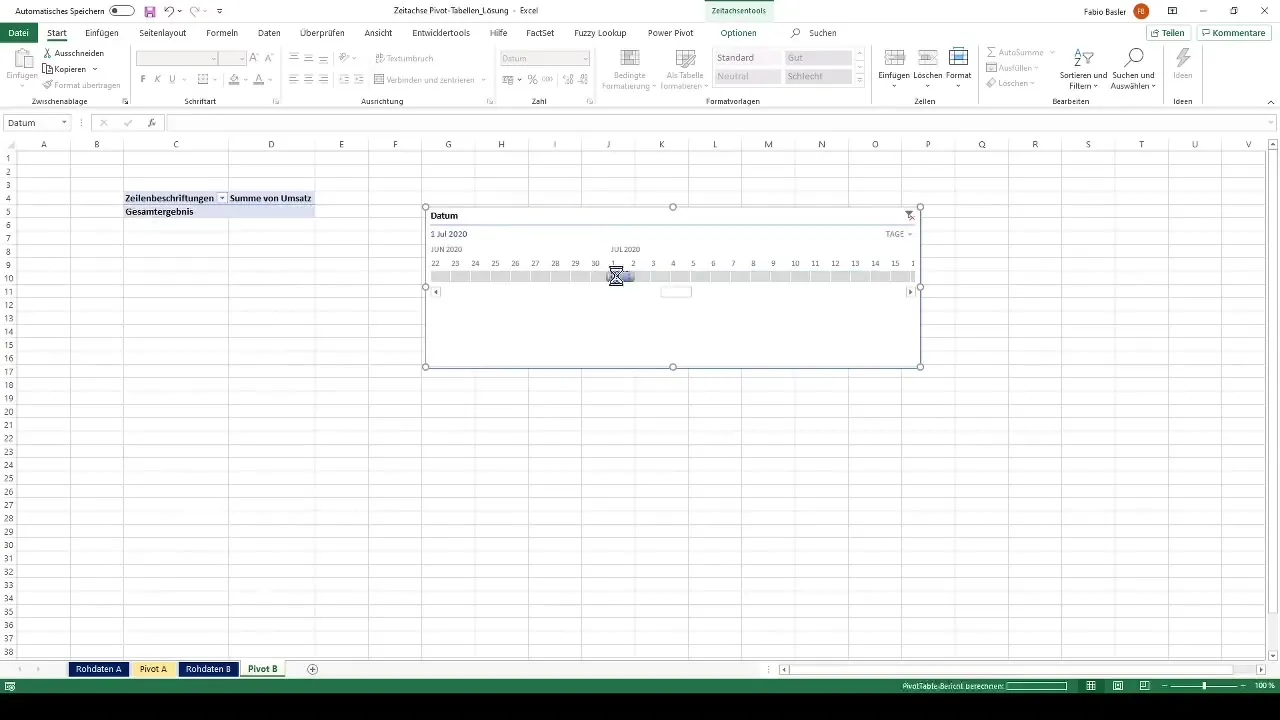This screenshot has height=720, width=1280.
Task: Toggle underline U formatting
Action: pos(172,80)
